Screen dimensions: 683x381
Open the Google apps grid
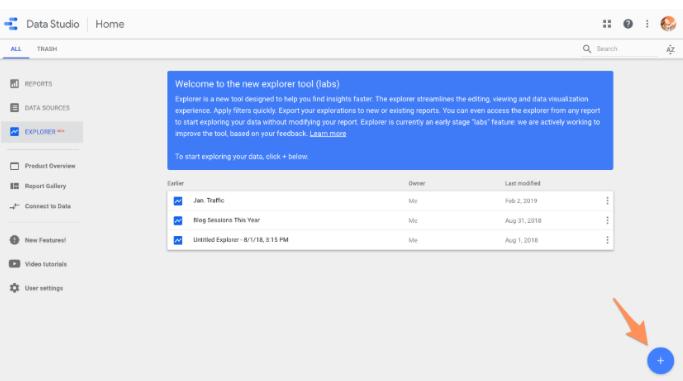coord(607,24)
